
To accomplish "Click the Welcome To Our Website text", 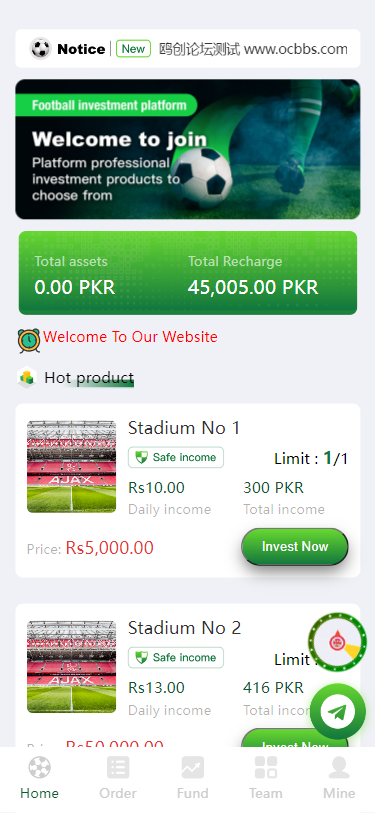I will coord(130,337).
